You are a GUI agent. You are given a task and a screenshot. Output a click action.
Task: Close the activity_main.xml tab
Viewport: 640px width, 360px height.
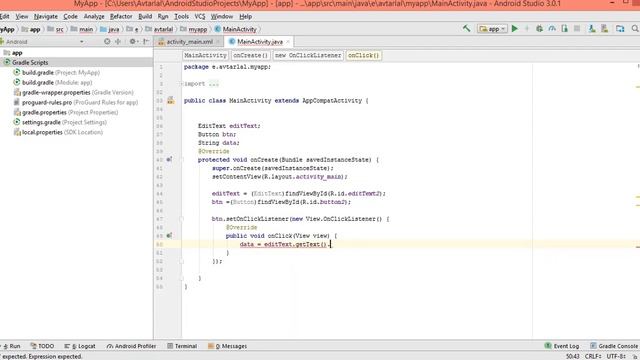point(218,42)
